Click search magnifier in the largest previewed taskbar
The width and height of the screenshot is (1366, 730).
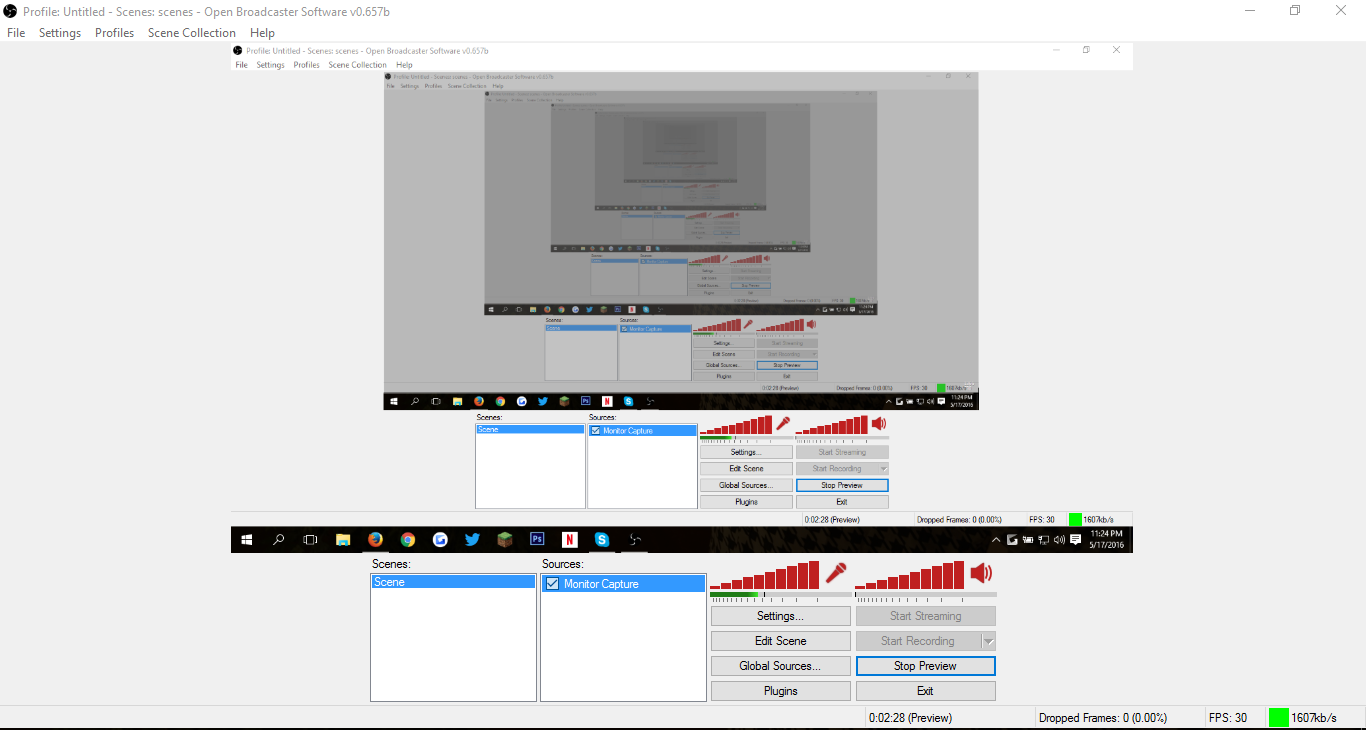pyautogui.click(x=279, y=539)
